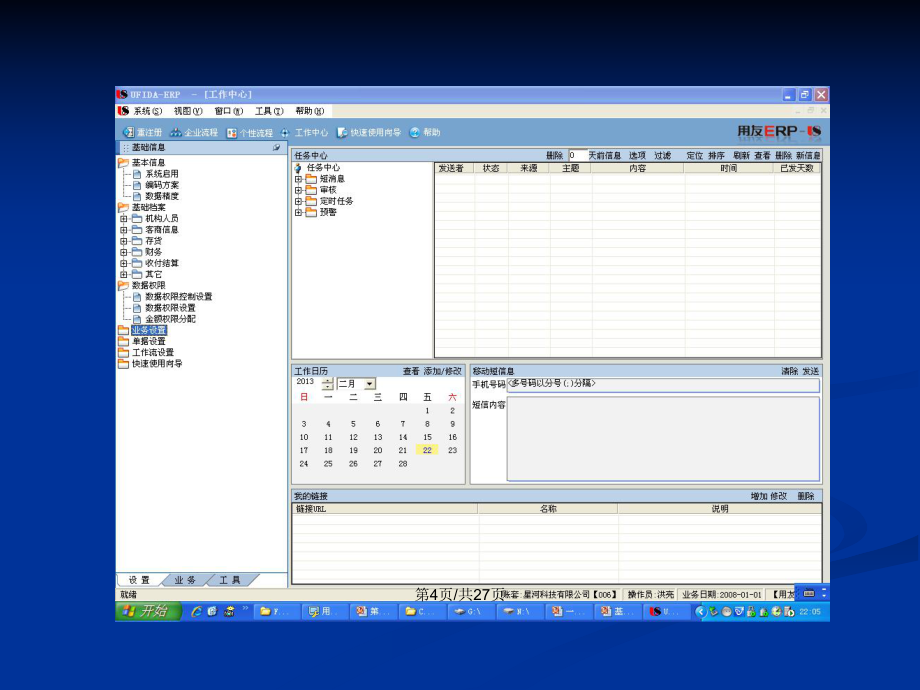This screenshot has height=690, width=920.
Task: Click the 重注册 toolbar icon
Action: [128, 132]
